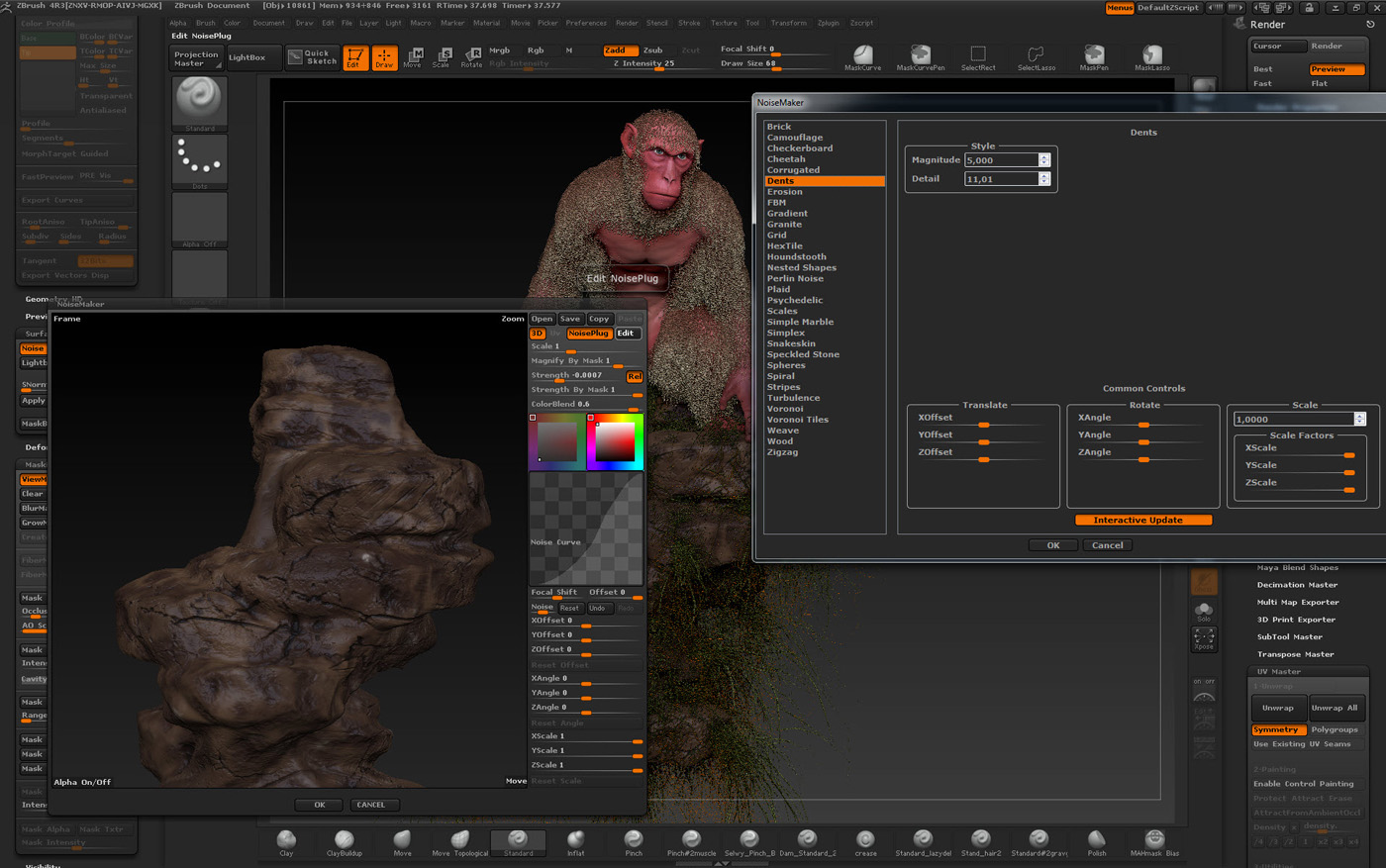
Task: Pick a color in the bright hue picker
Action: [615, 441]
